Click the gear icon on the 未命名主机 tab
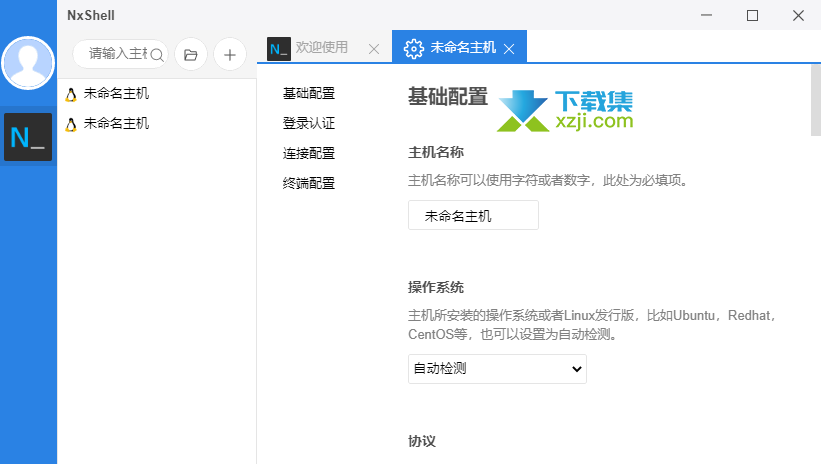This screenshot has width=821, height=464. point(414,49)
